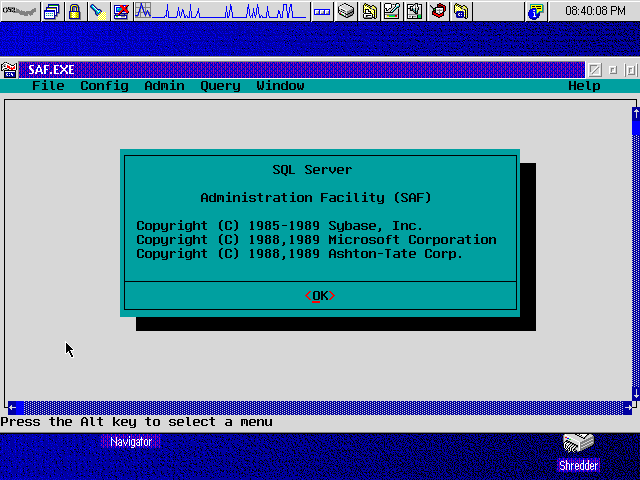Click the minimize button in SAF.EXE title bar
Viewport: 640px width, 480px height.
(613, 70)
